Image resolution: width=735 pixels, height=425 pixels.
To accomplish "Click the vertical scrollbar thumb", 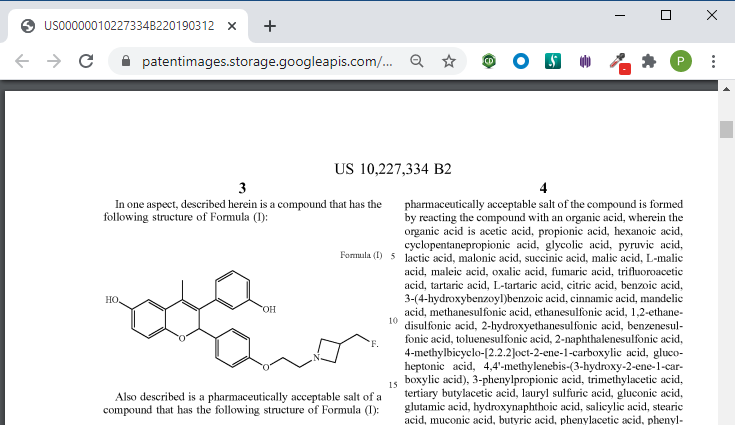I will (726, 129).
